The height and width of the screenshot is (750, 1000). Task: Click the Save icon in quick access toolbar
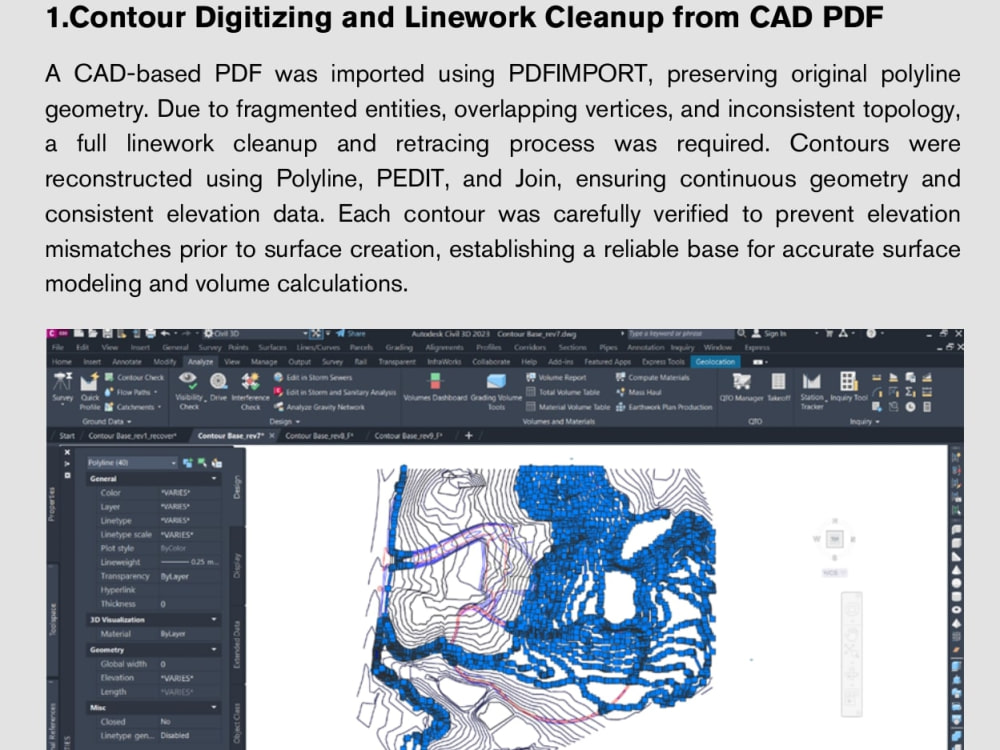pos(107,334)
